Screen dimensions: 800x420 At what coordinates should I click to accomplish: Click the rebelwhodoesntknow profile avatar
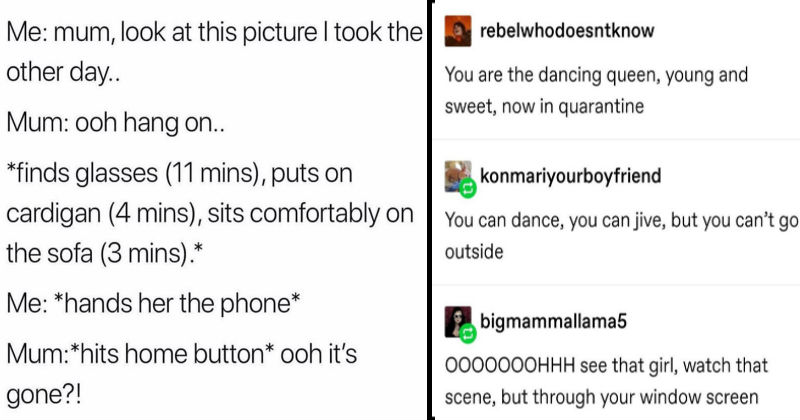coord(457,30)
